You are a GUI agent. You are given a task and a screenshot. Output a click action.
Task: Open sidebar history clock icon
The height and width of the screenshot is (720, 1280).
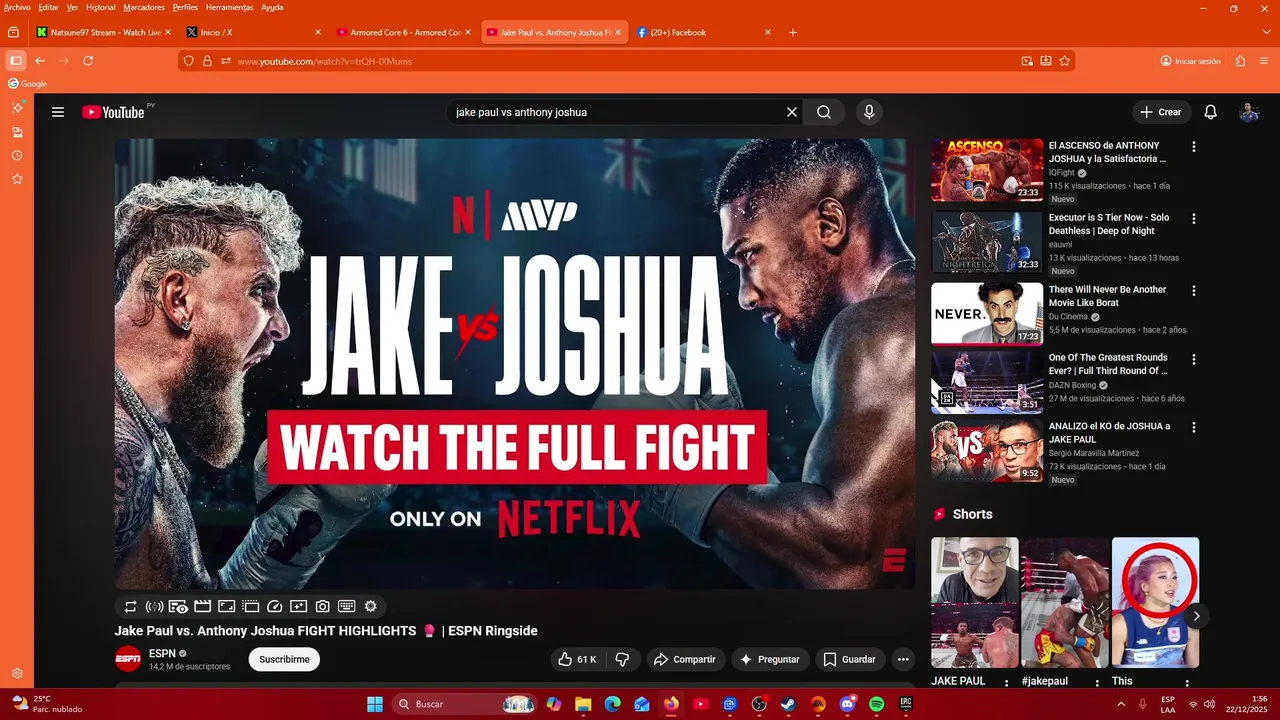click(17, 156)
